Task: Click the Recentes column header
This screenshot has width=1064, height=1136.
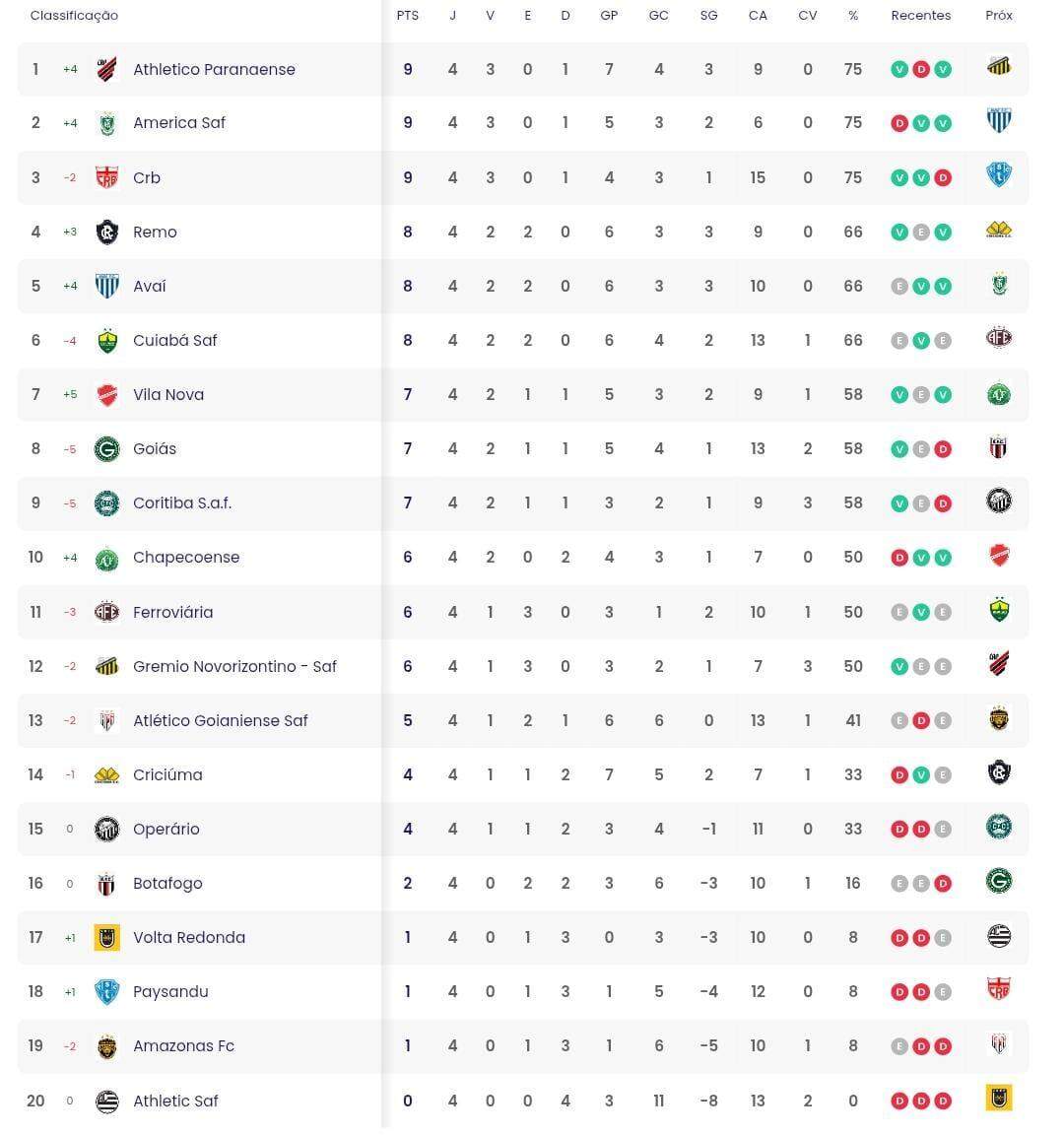Action: 920,16
